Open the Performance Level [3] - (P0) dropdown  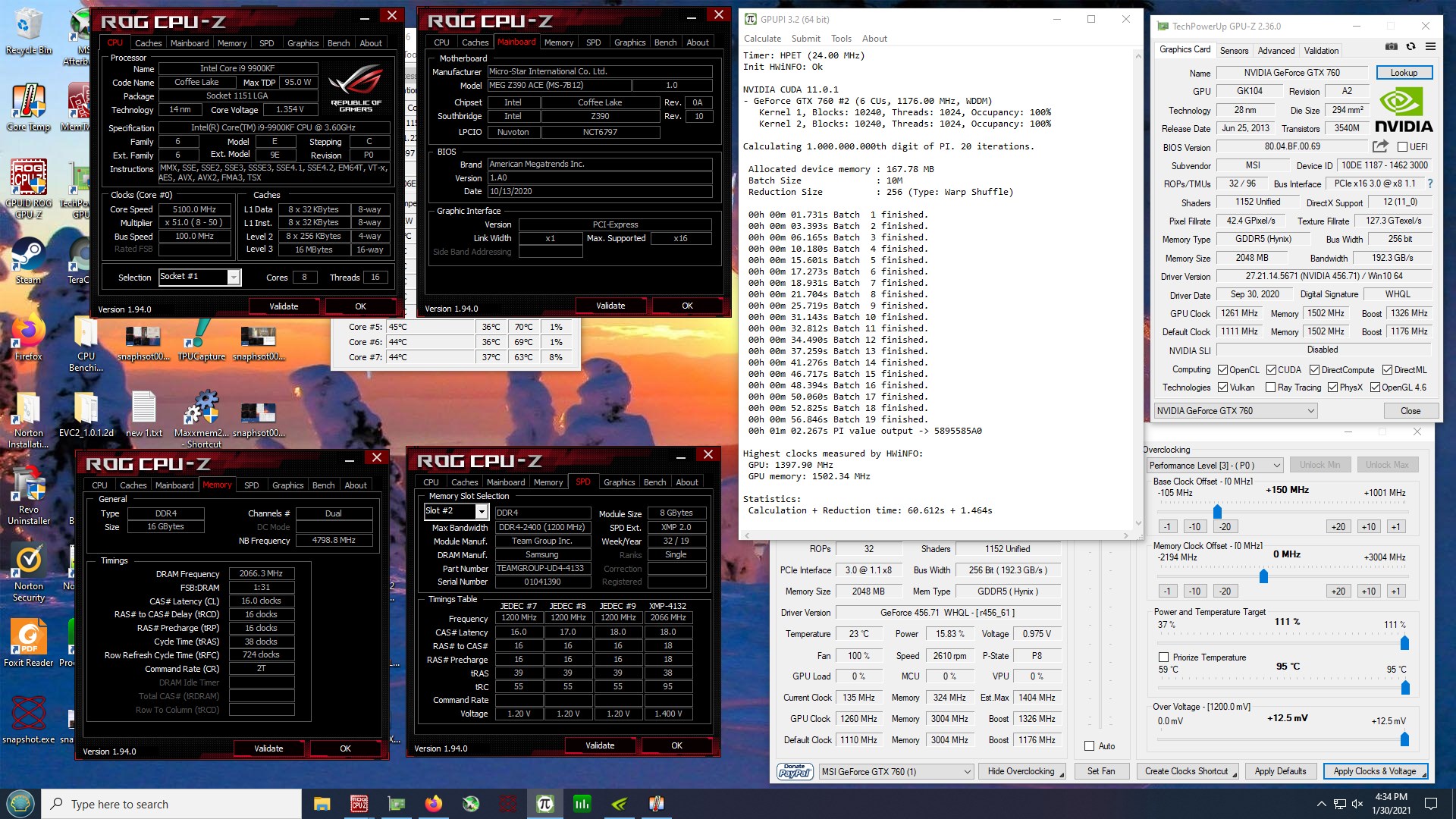pyautogui.click(x=1214, y=465)
